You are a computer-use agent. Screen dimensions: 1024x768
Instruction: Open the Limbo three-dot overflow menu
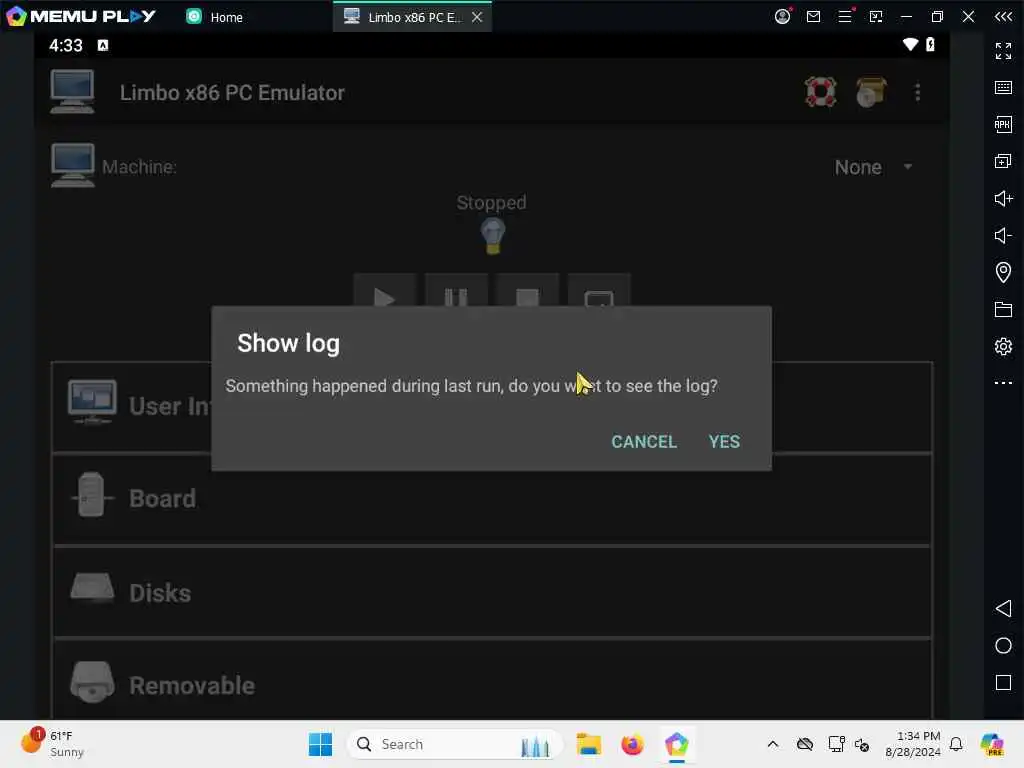pyautogui.click(x=918, y=92)
